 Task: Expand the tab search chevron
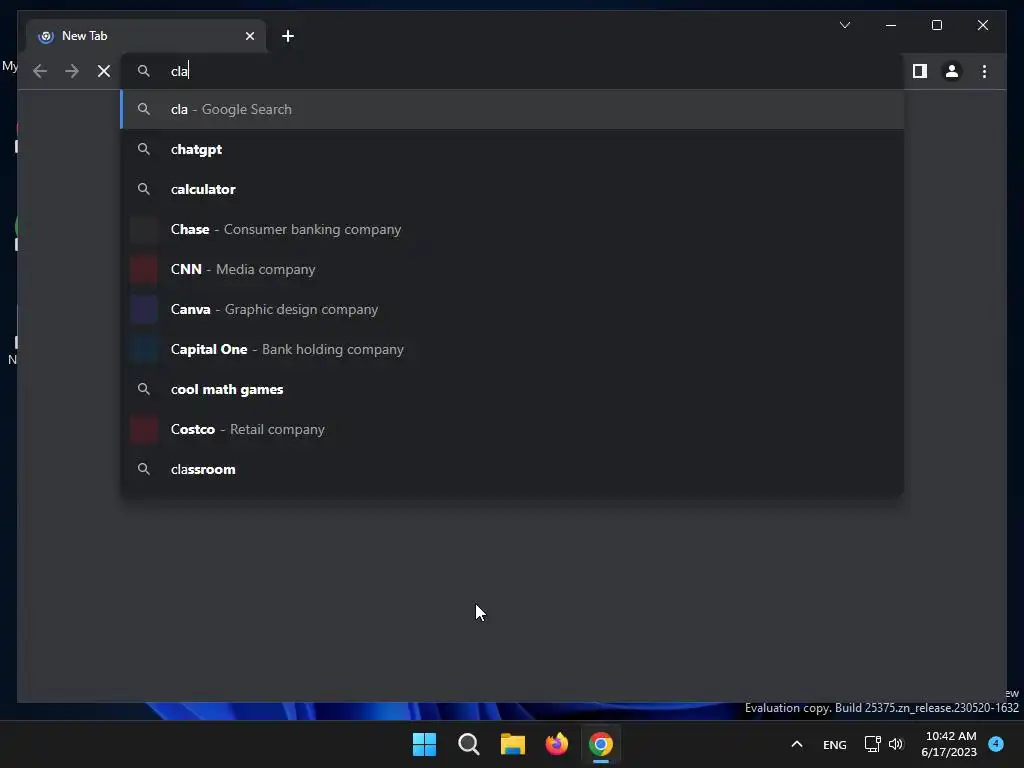844,25
